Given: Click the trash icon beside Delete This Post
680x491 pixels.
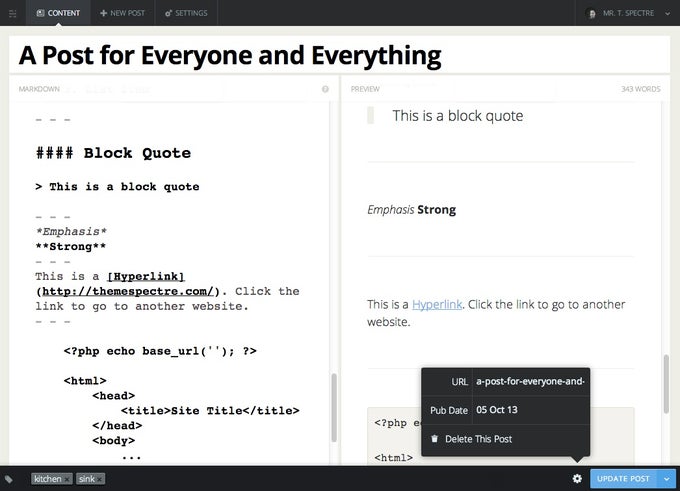Looking at the screenshot, I should 434,439.
